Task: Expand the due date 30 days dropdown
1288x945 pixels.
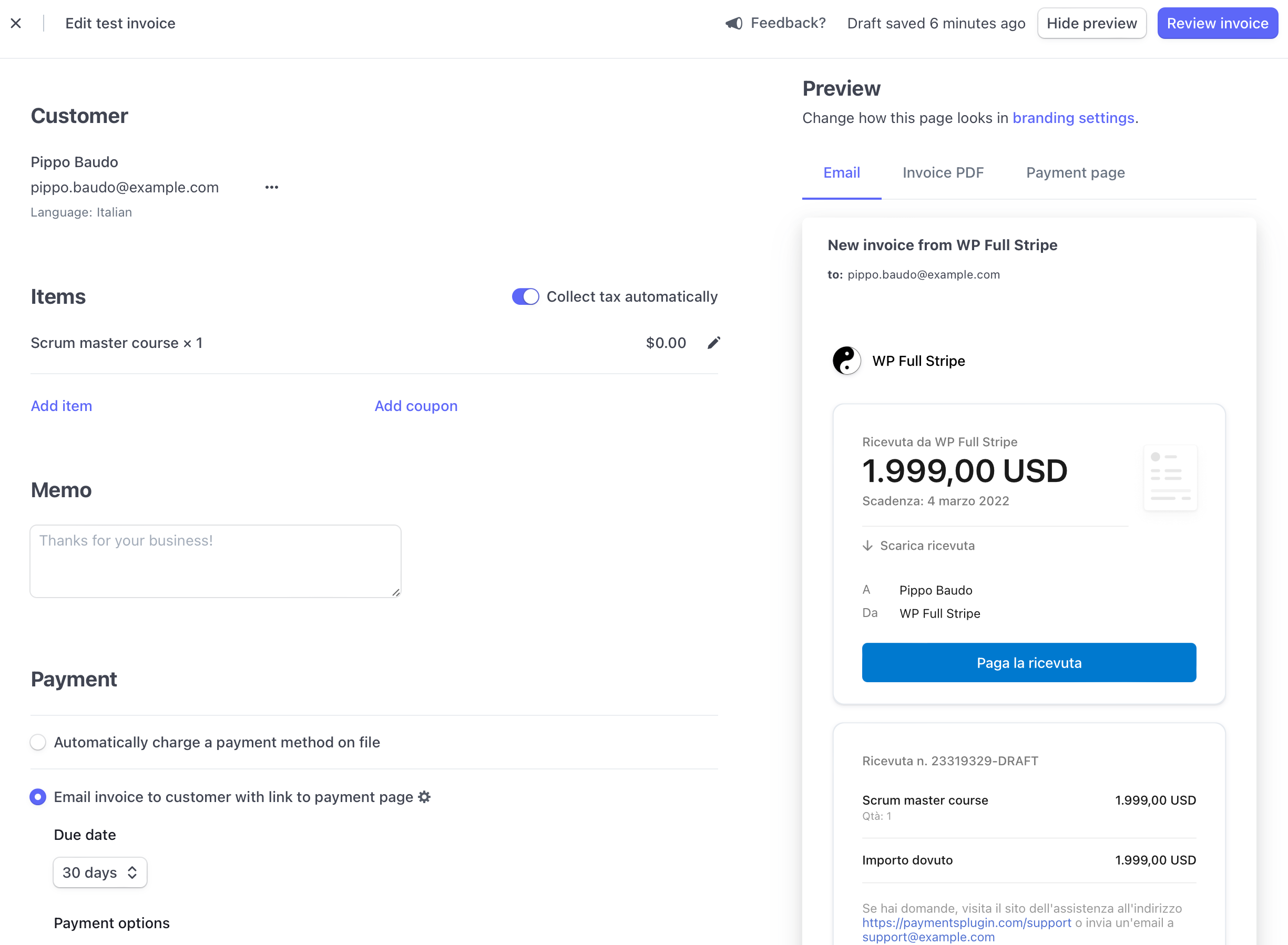Action: click(x=98, y=872)
